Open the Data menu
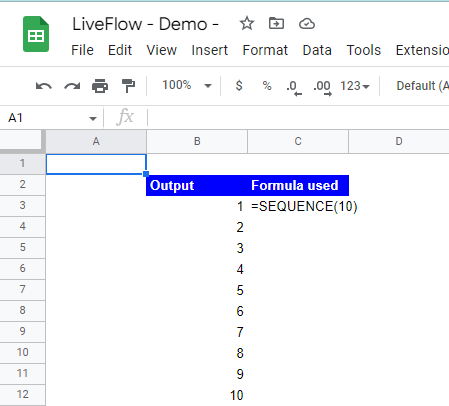449x406 pixels. point(317,50)
